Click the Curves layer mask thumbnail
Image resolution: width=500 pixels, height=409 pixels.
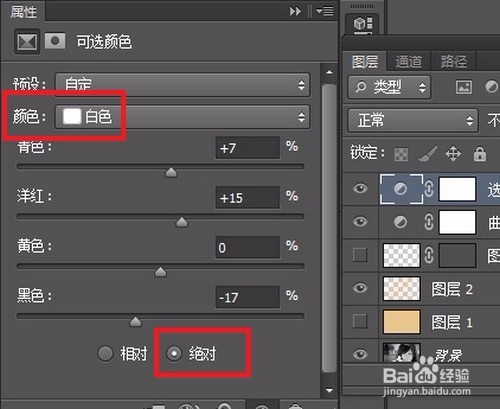pos(457,222)
